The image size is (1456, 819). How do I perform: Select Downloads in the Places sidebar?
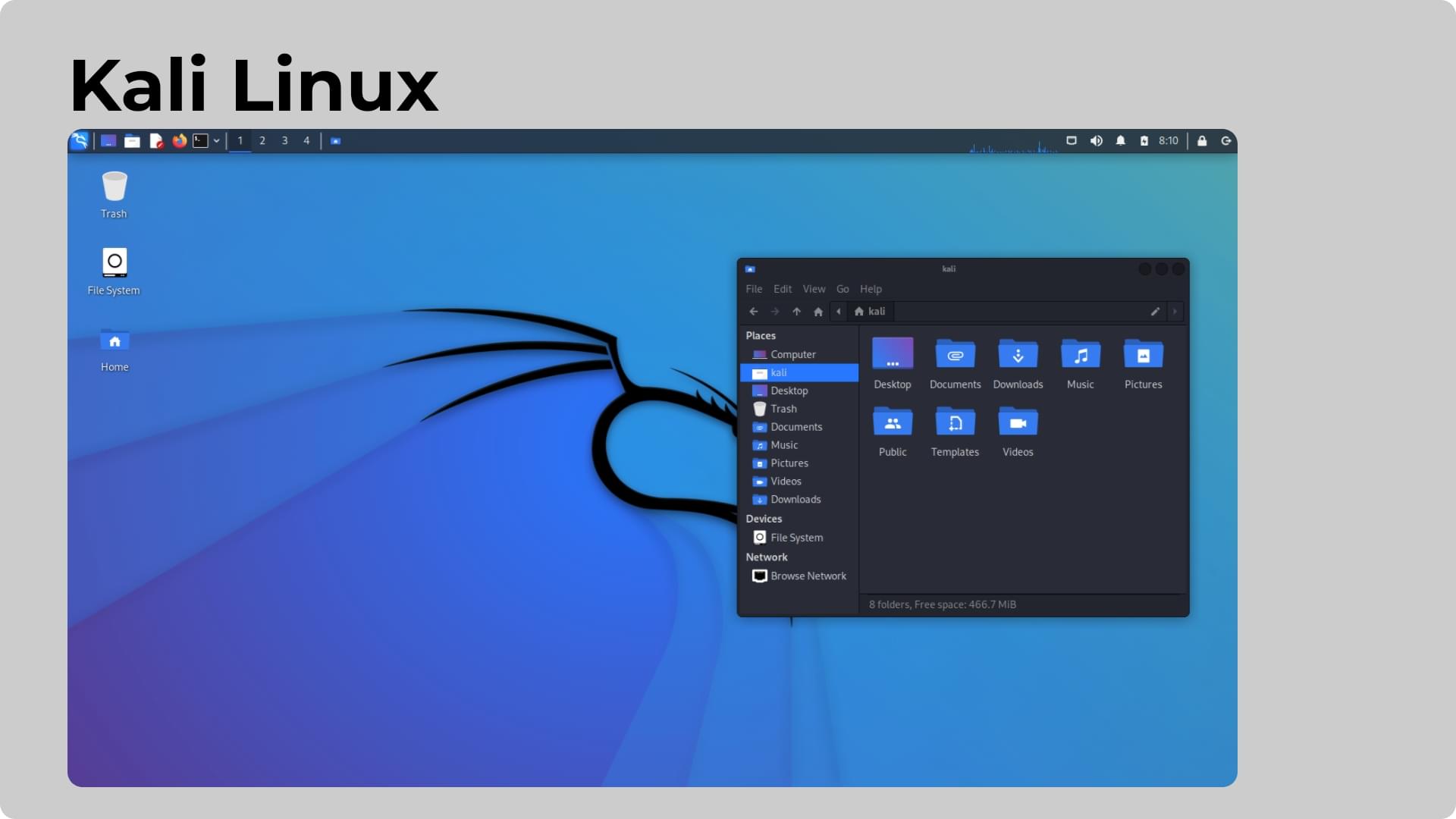[x=799, y=500]
